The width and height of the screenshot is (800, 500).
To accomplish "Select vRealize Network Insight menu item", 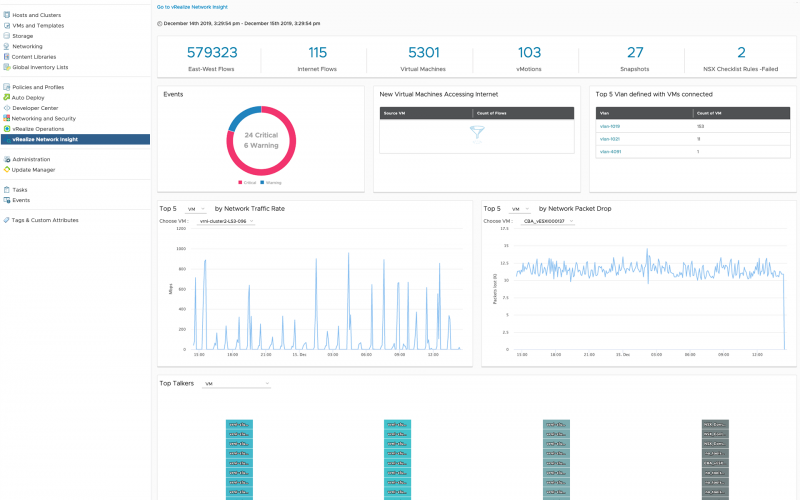I will 76,139.
